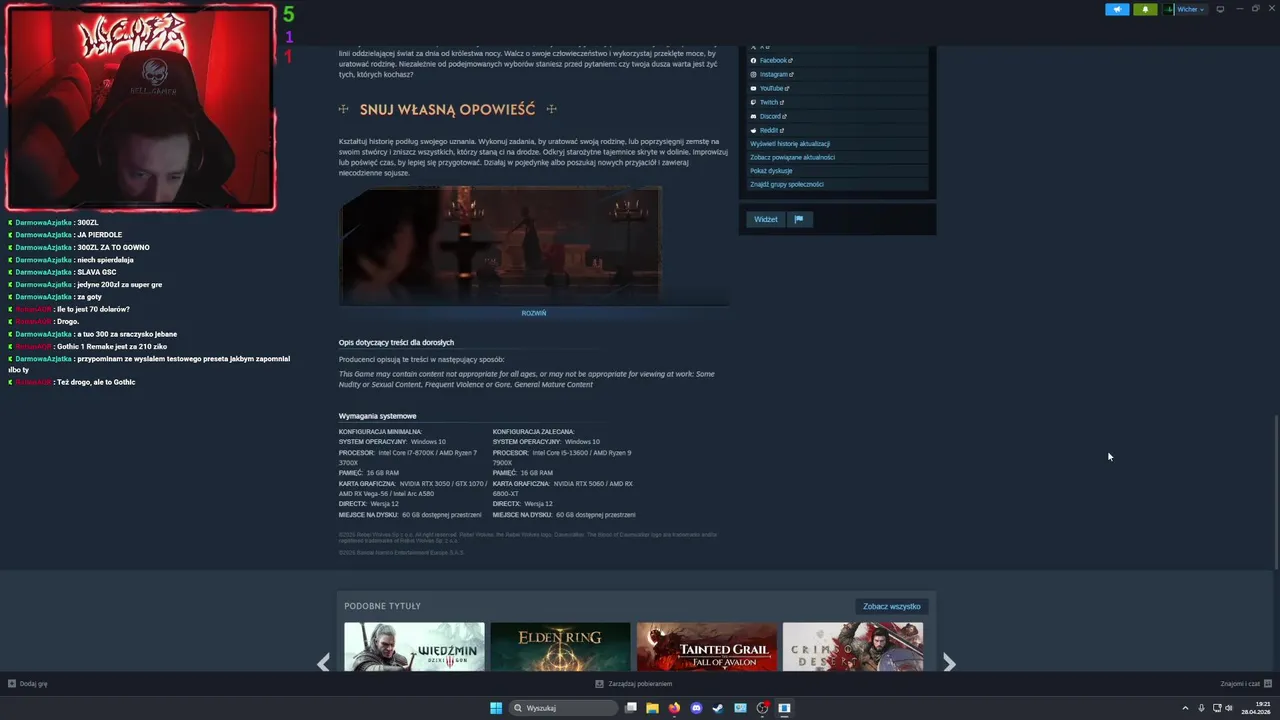Click Zarządzaj pobieraniem

pyautogui.click(x=633, y=684)
